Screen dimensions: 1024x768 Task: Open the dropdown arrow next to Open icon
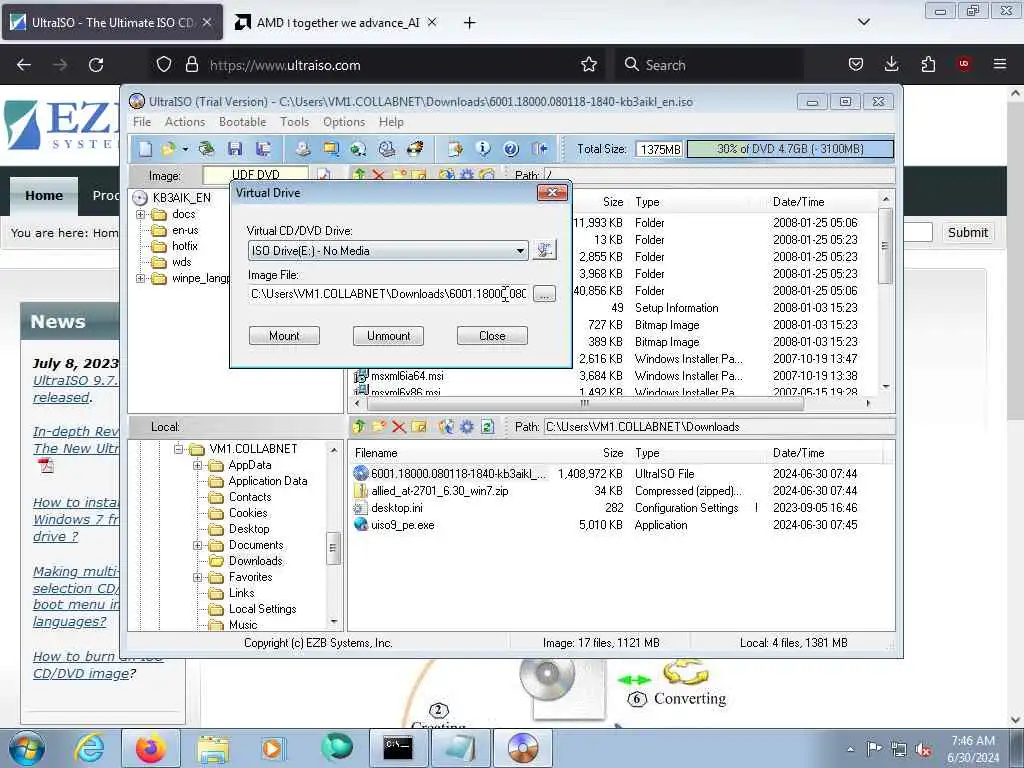pos(185,150)
